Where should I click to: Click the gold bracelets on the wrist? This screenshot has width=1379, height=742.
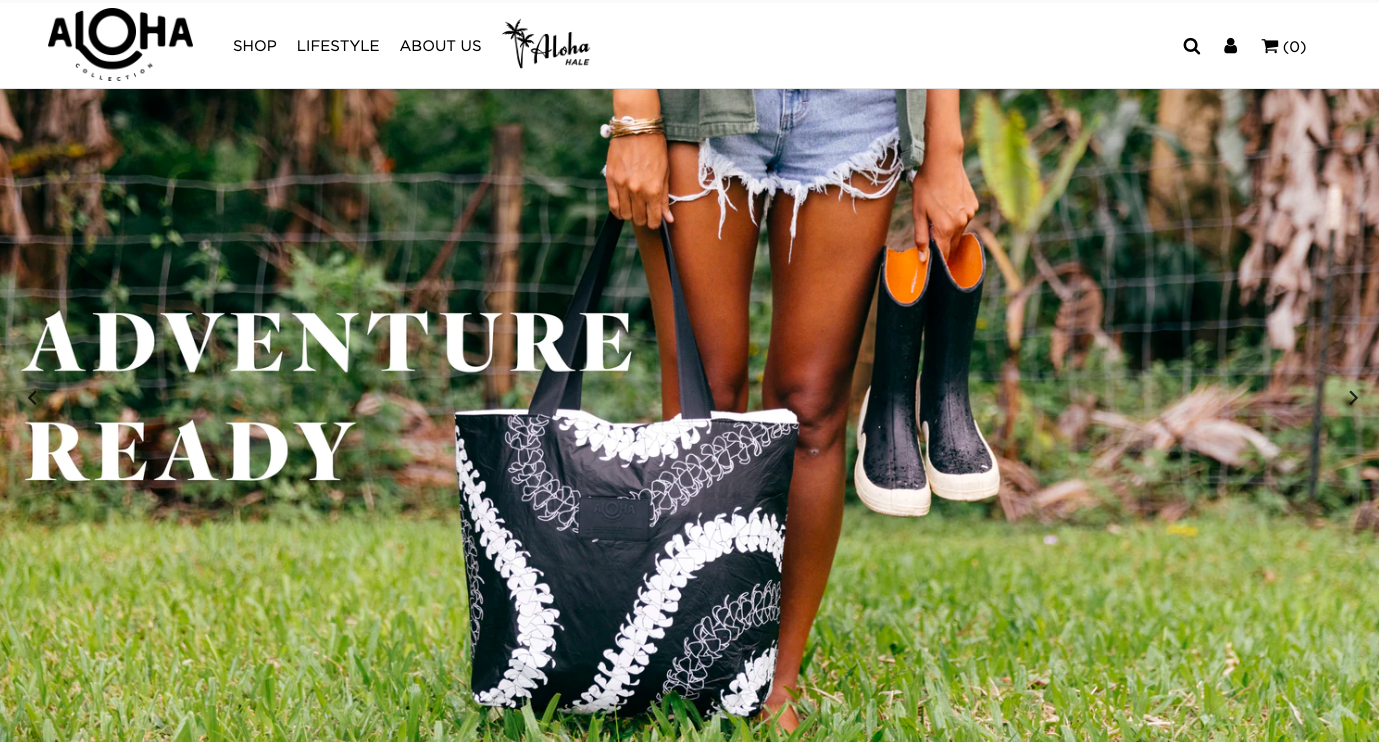pos(636,127)
